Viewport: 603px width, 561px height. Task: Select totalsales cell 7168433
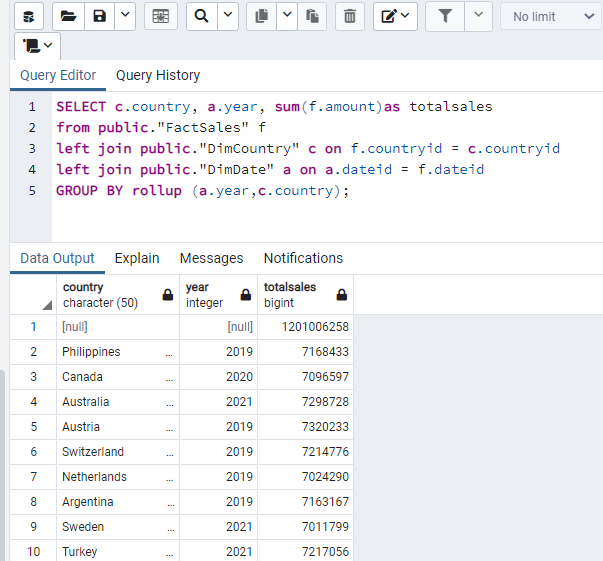coord(305,352)
